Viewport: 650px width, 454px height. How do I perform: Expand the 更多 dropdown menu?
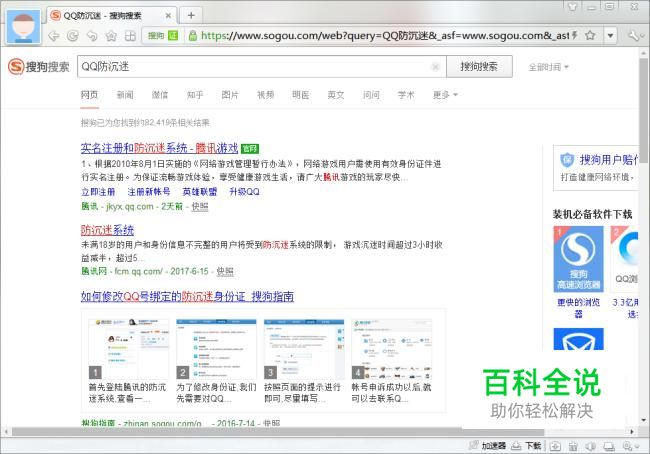[445, 95]
